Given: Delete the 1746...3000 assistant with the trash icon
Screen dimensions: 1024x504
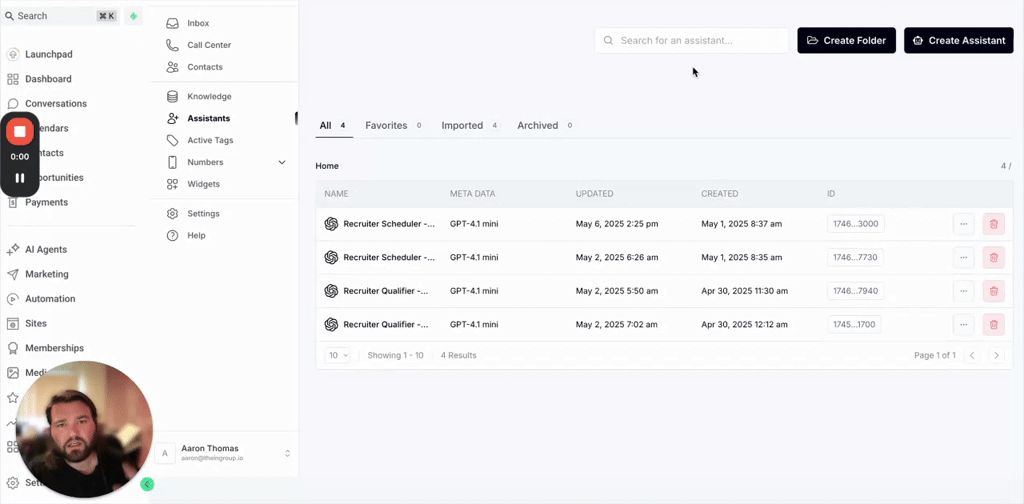Looking at the screenshot, I should (993, 224).
